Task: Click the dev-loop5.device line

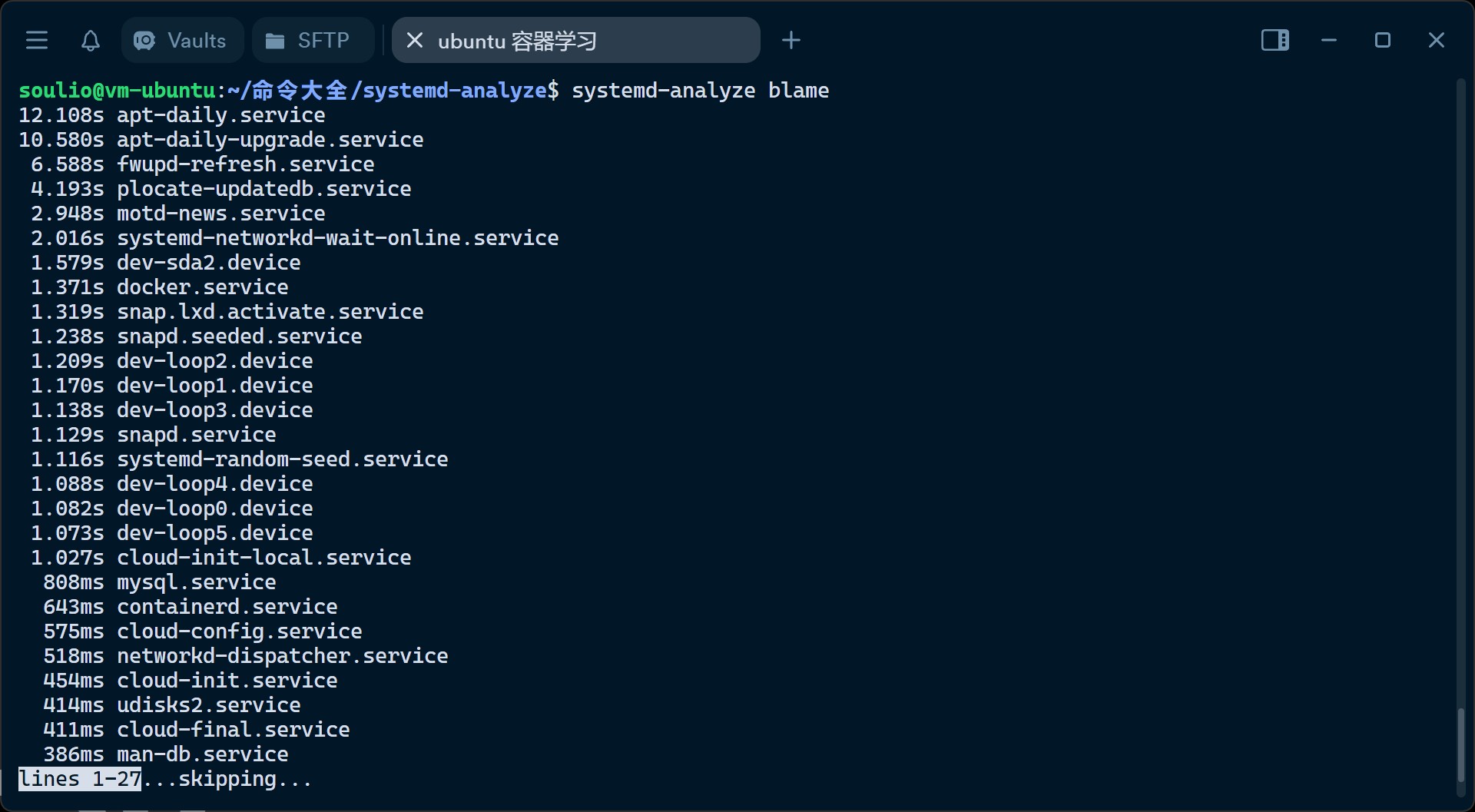Action: point(172,533)
